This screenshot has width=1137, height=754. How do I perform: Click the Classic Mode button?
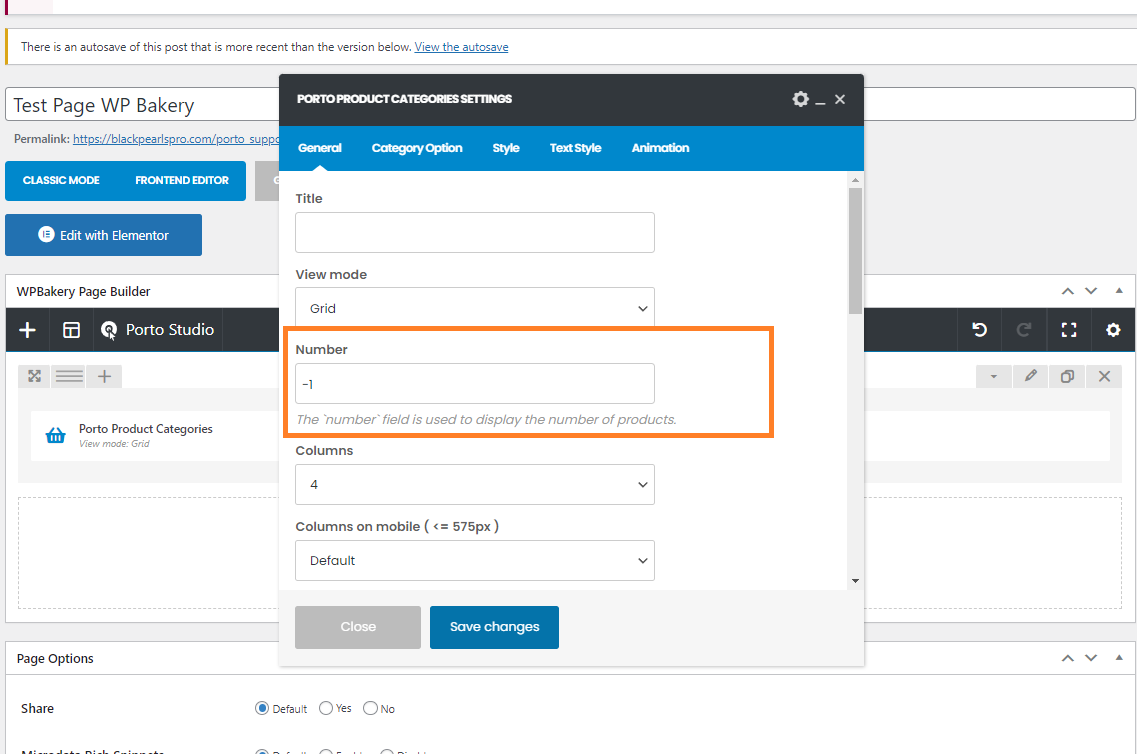pyautogui.click(x=61, y=181)
